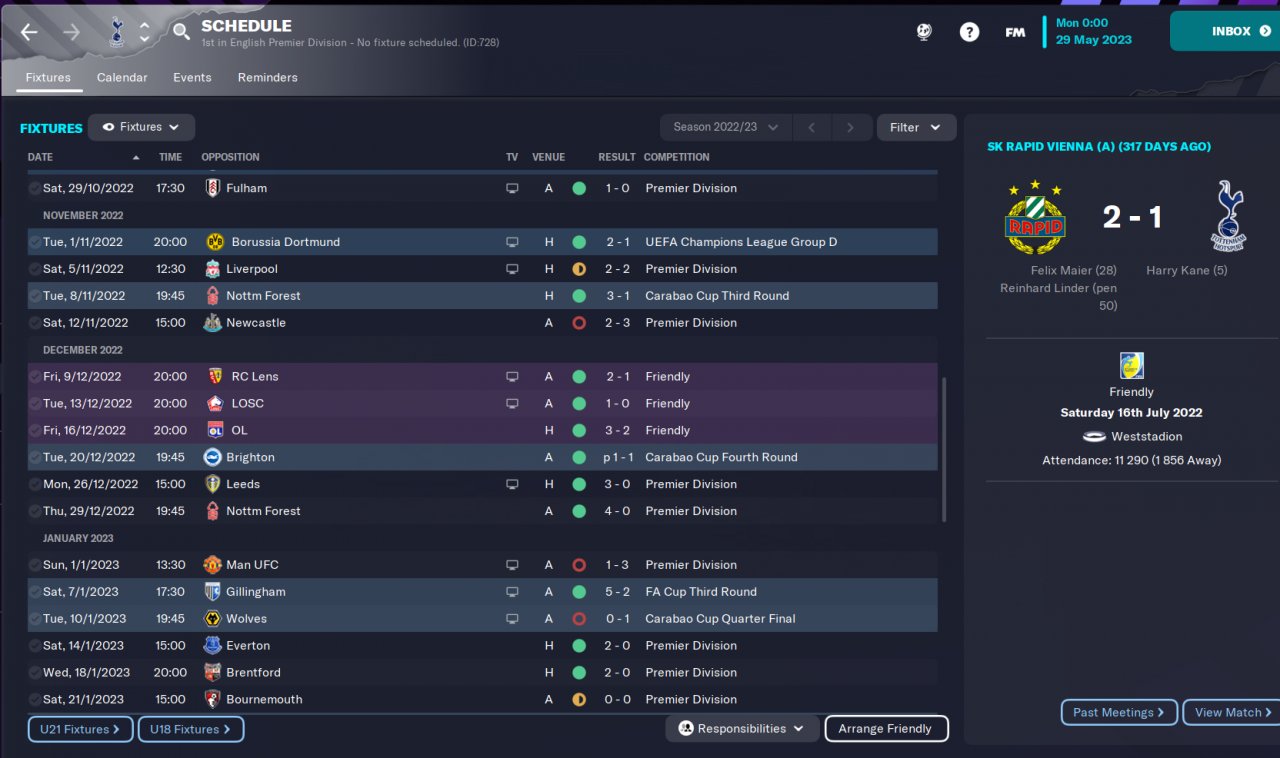
Task: Open the help question mark icon
Action: tap(969, 32)
